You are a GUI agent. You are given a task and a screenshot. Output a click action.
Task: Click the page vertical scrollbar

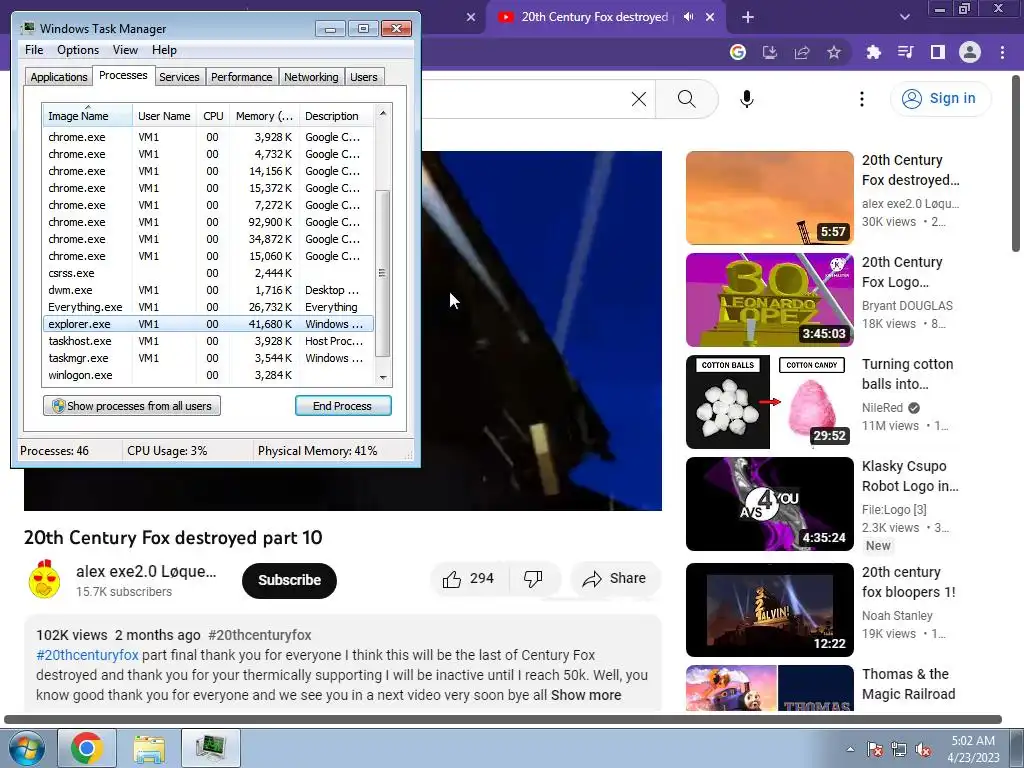[1016, 163]
